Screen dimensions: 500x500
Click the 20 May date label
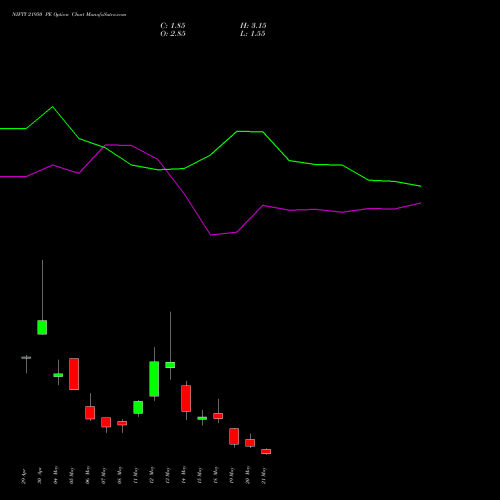248,475
